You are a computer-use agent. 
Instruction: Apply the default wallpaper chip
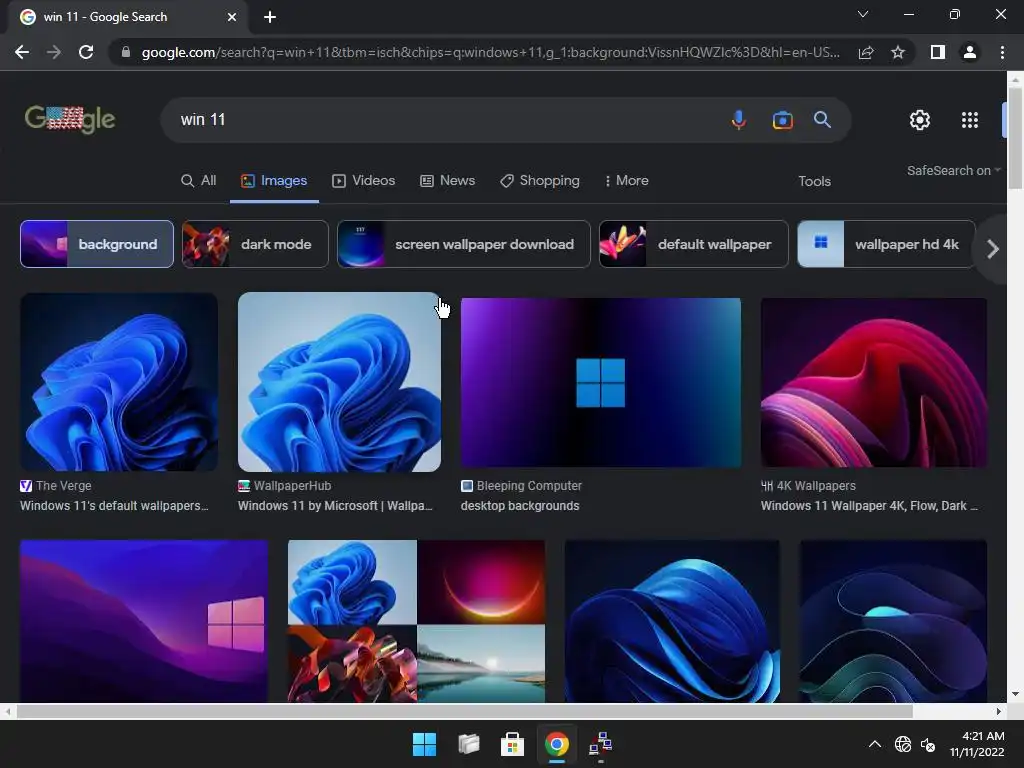(x=694, y=244)
